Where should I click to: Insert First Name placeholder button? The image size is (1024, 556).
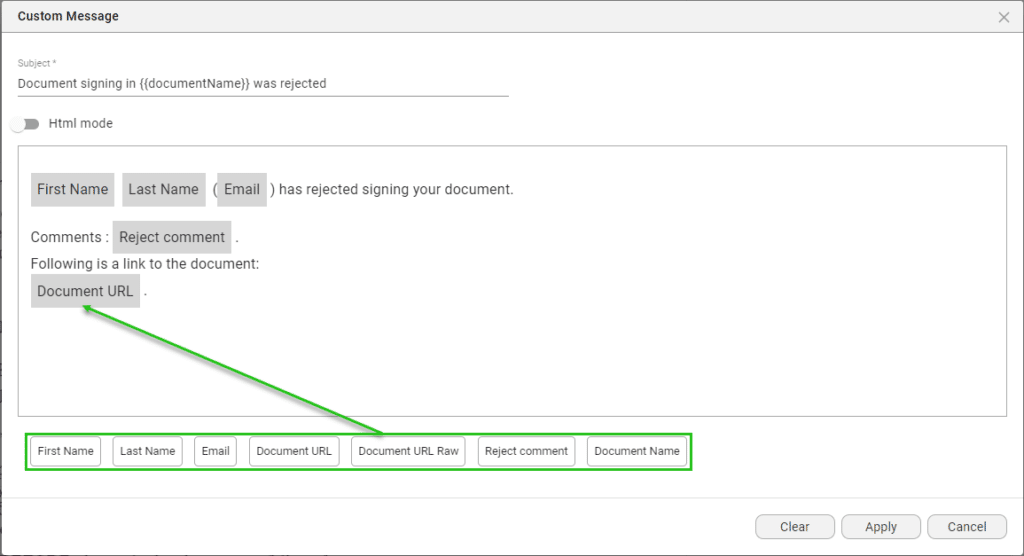coord(66,451)
